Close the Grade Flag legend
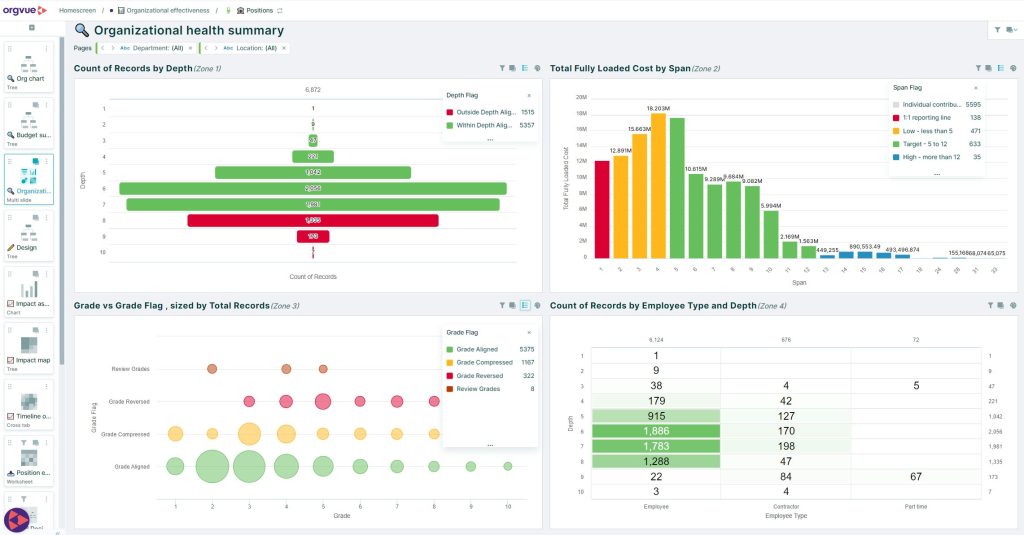 pyautogui.click(x=529, y=332)
